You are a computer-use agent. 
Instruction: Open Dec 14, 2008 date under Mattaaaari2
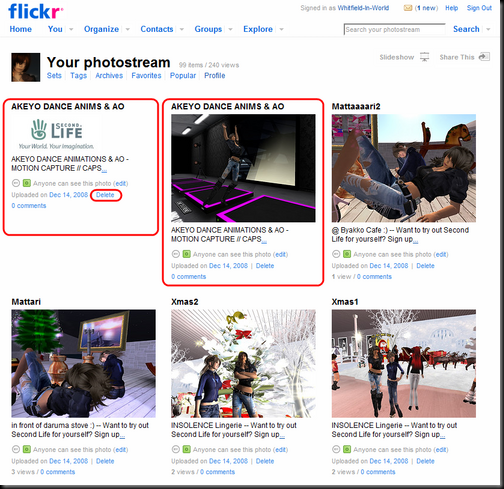click(389, 266)
